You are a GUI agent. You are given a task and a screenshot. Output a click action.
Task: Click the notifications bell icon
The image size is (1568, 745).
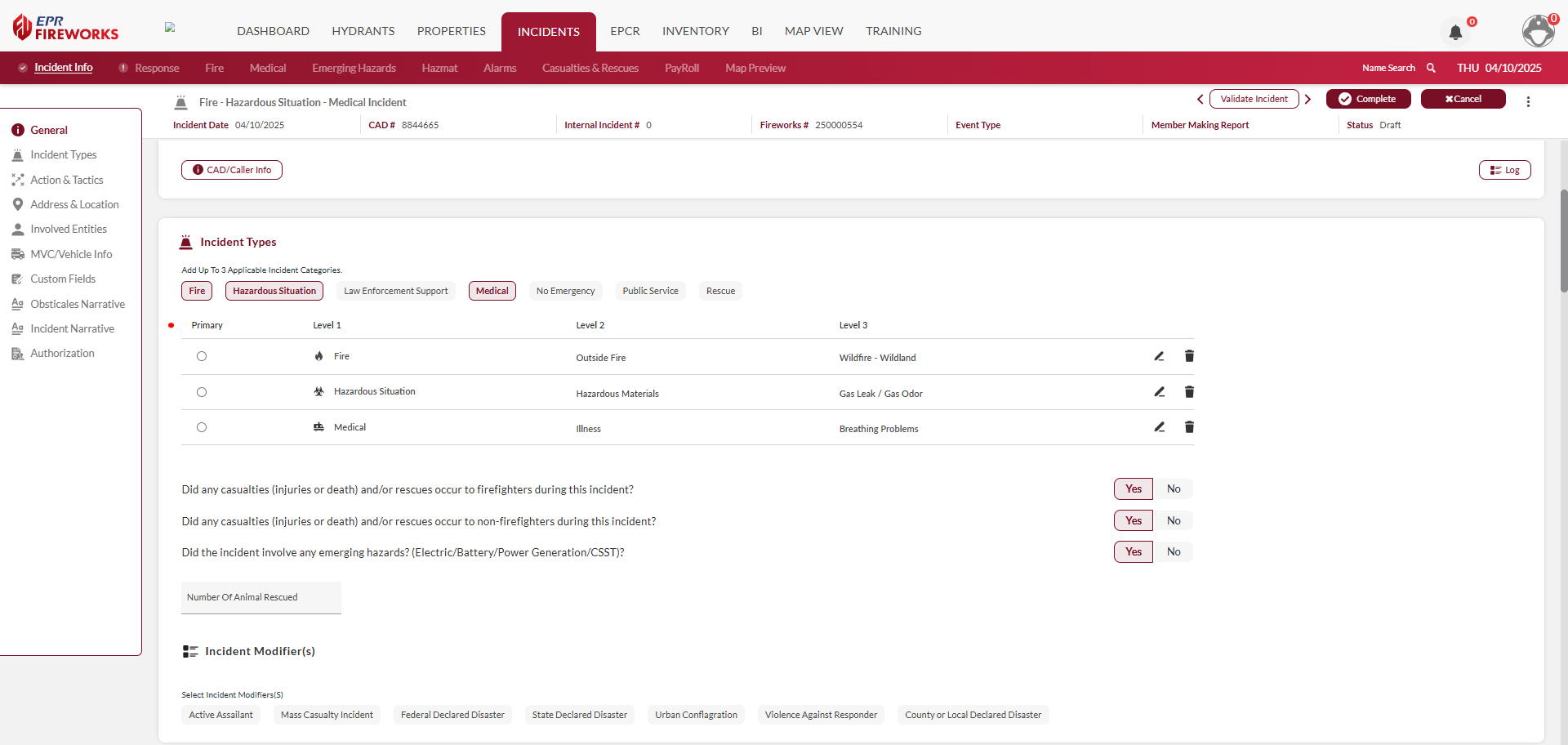[x=1455, y=33]
